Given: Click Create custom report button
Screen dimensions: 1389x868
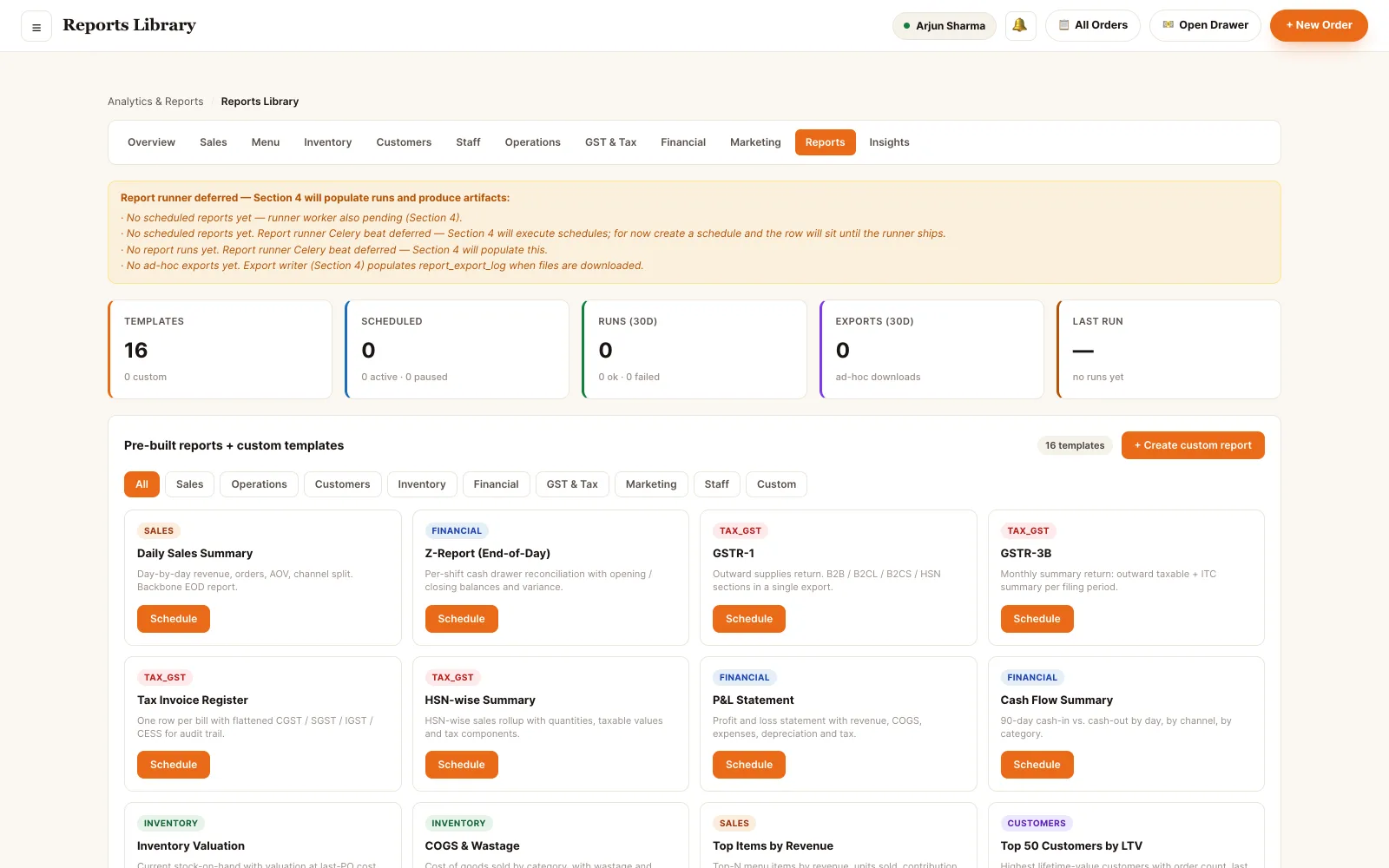Looking at the screenshot, I should [x=1193, y=445].
